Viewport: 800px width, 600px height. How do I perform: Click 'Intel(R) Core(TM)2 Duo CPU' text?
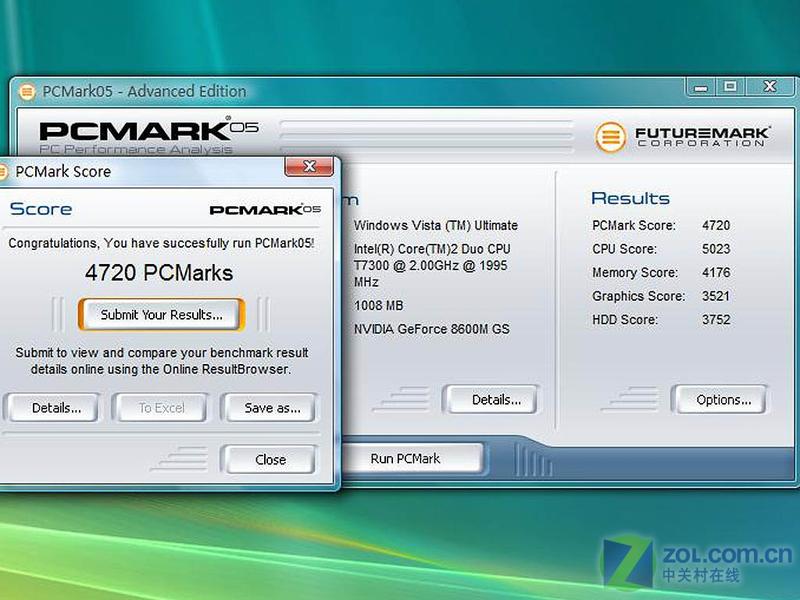[x=432, y=248]
